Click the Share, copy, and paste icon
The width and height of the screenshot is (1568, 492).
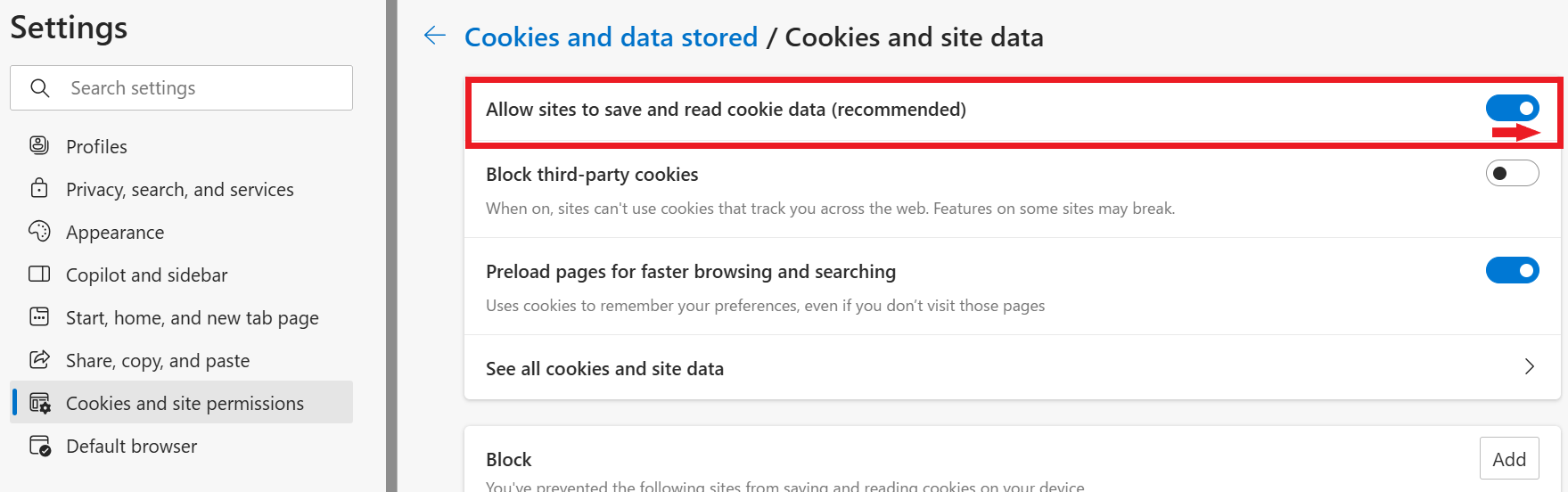pyautogui.click(x=39, y=359)
